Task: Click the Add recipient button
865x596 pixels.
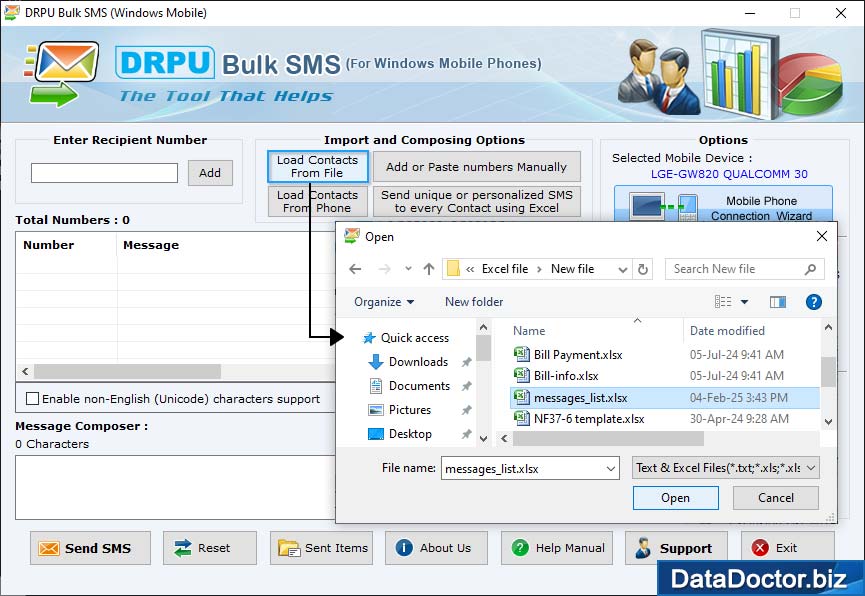Action: 210,173
